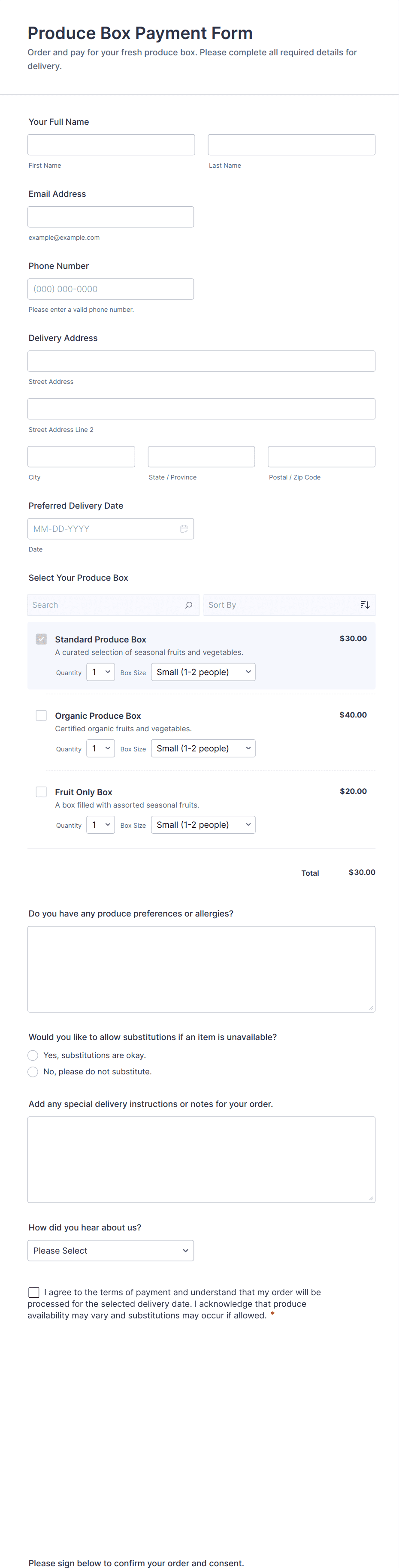This screenshot has width=399, height=1568.
Task: Open How did you hear about us dropdown
Action: coord(111,1250)
